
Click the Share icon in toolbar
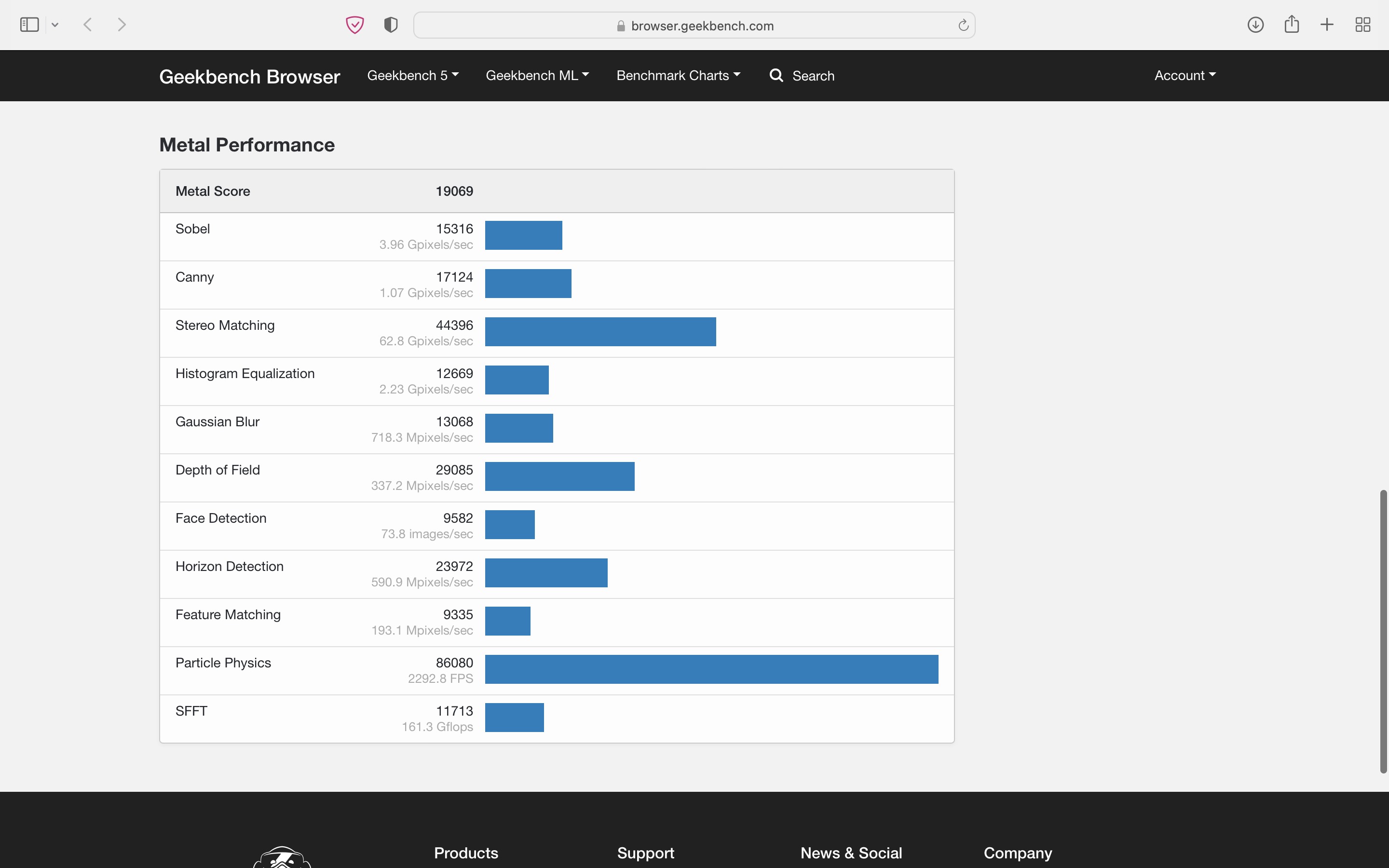click(x=1292, y=25)
